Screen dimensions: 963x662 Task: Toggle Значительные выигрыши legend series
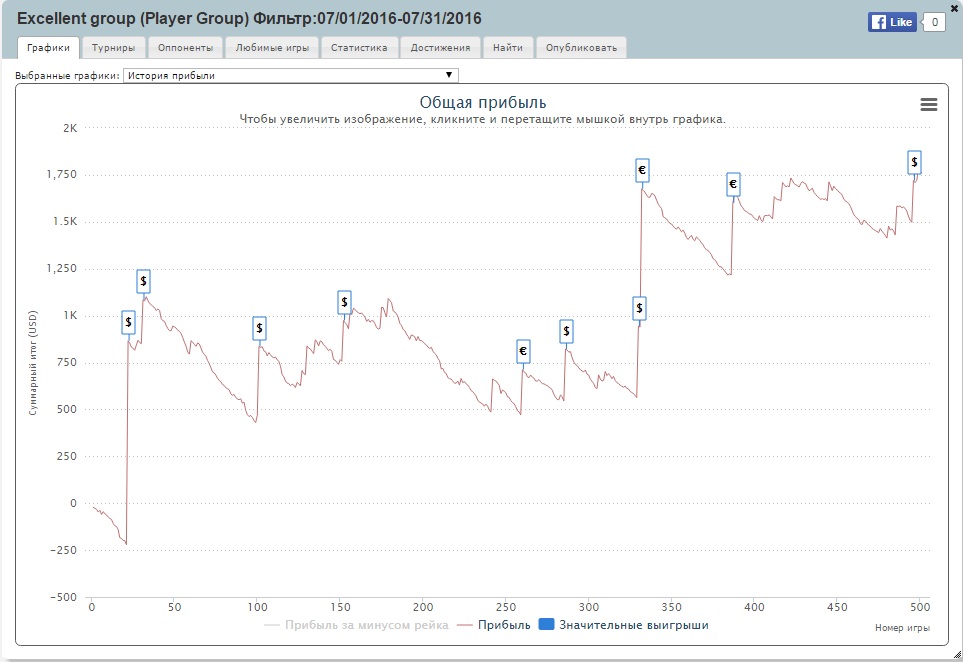click(623, 625)
